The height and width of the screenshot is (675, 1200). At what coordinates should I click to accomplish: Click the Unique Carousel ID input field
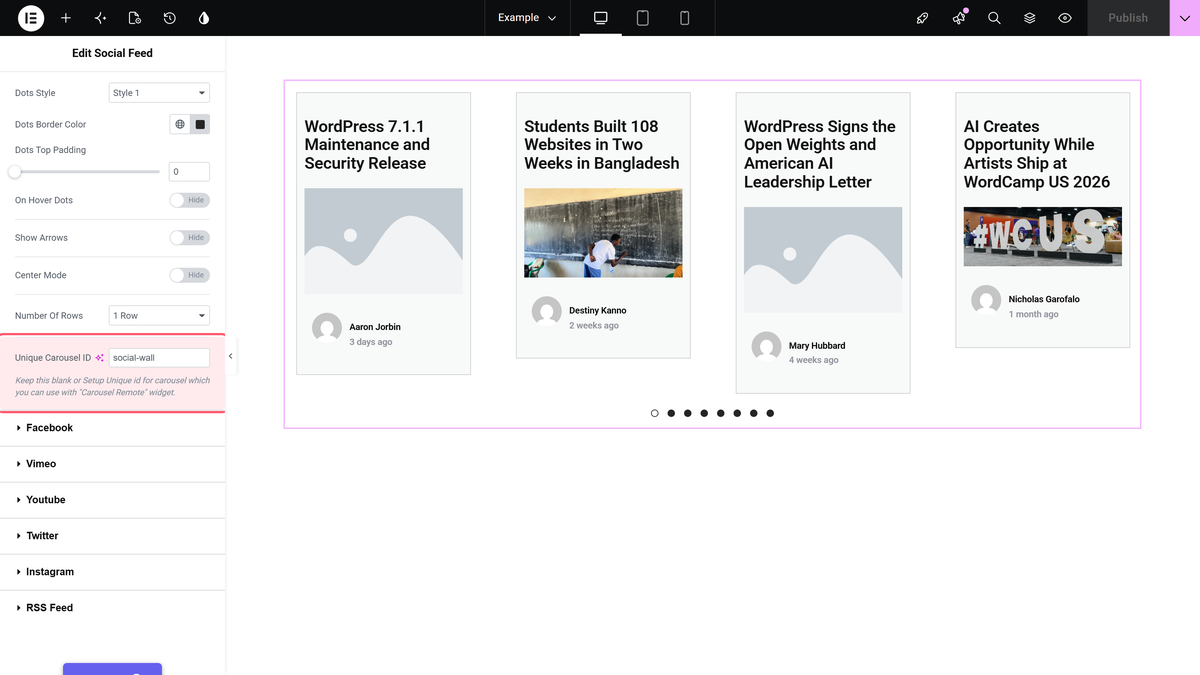[159, 358]
